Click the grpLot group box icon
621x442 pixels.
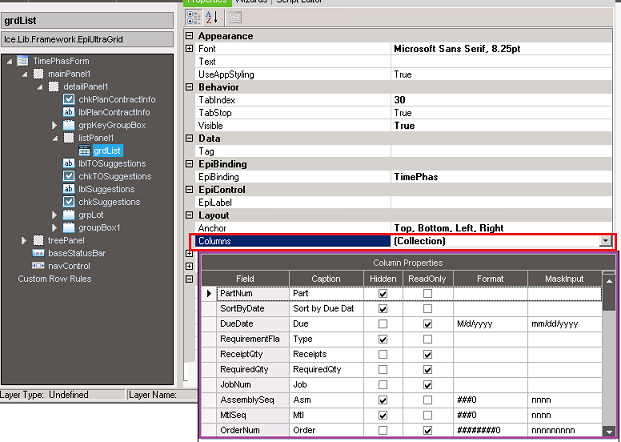[69, 215]
